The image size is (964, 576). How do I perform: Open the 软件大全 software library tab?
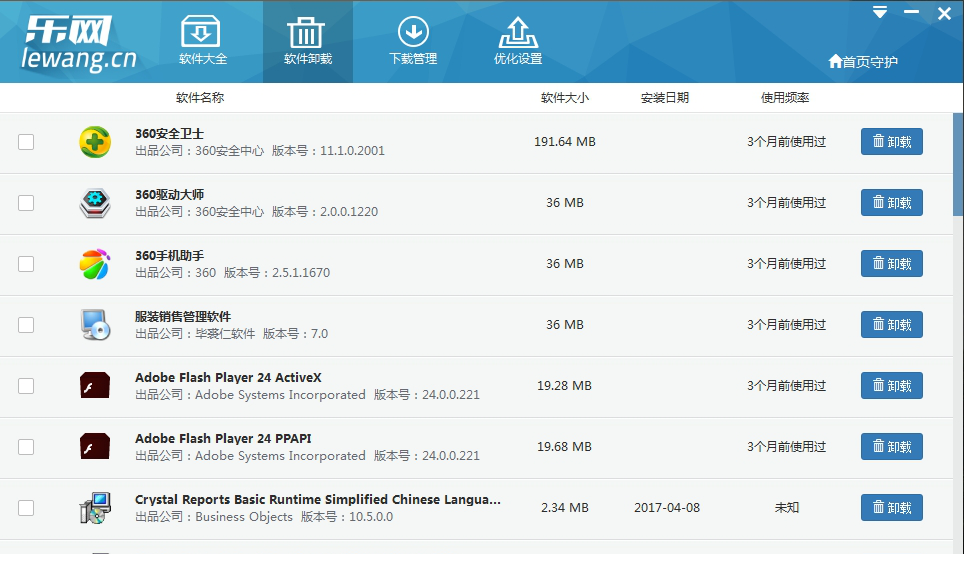click(202, 41)
